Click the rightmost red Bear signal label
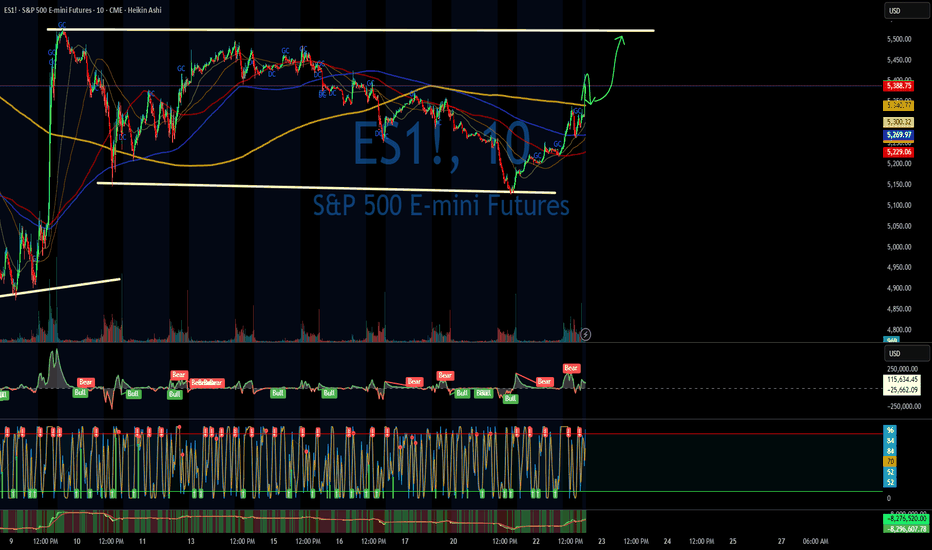This screenshot has height=550, width=932. pyautogui.click(x=571, y=369)
